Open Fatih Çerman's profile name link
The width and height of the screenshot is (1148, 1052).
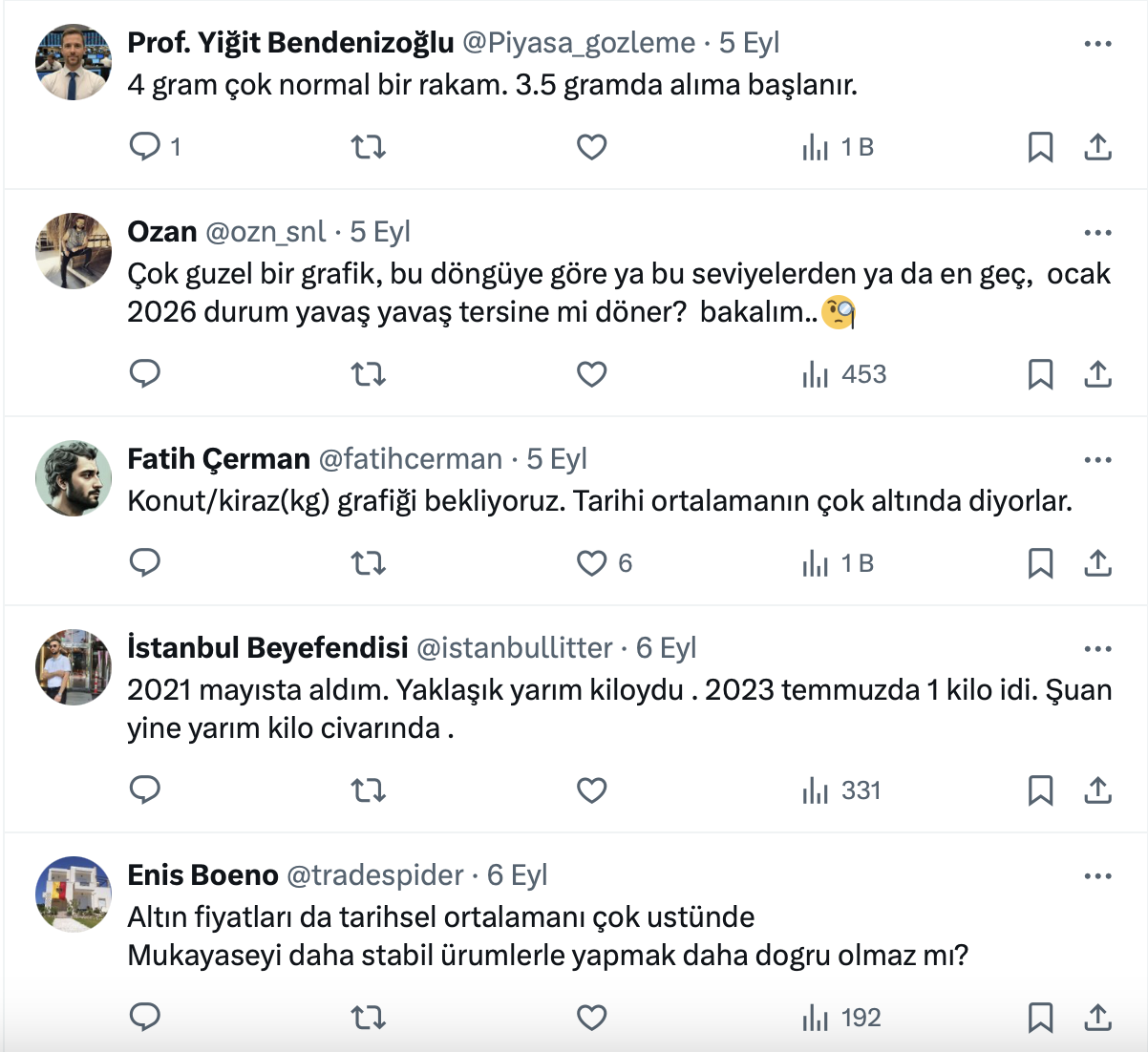[219, 459]
